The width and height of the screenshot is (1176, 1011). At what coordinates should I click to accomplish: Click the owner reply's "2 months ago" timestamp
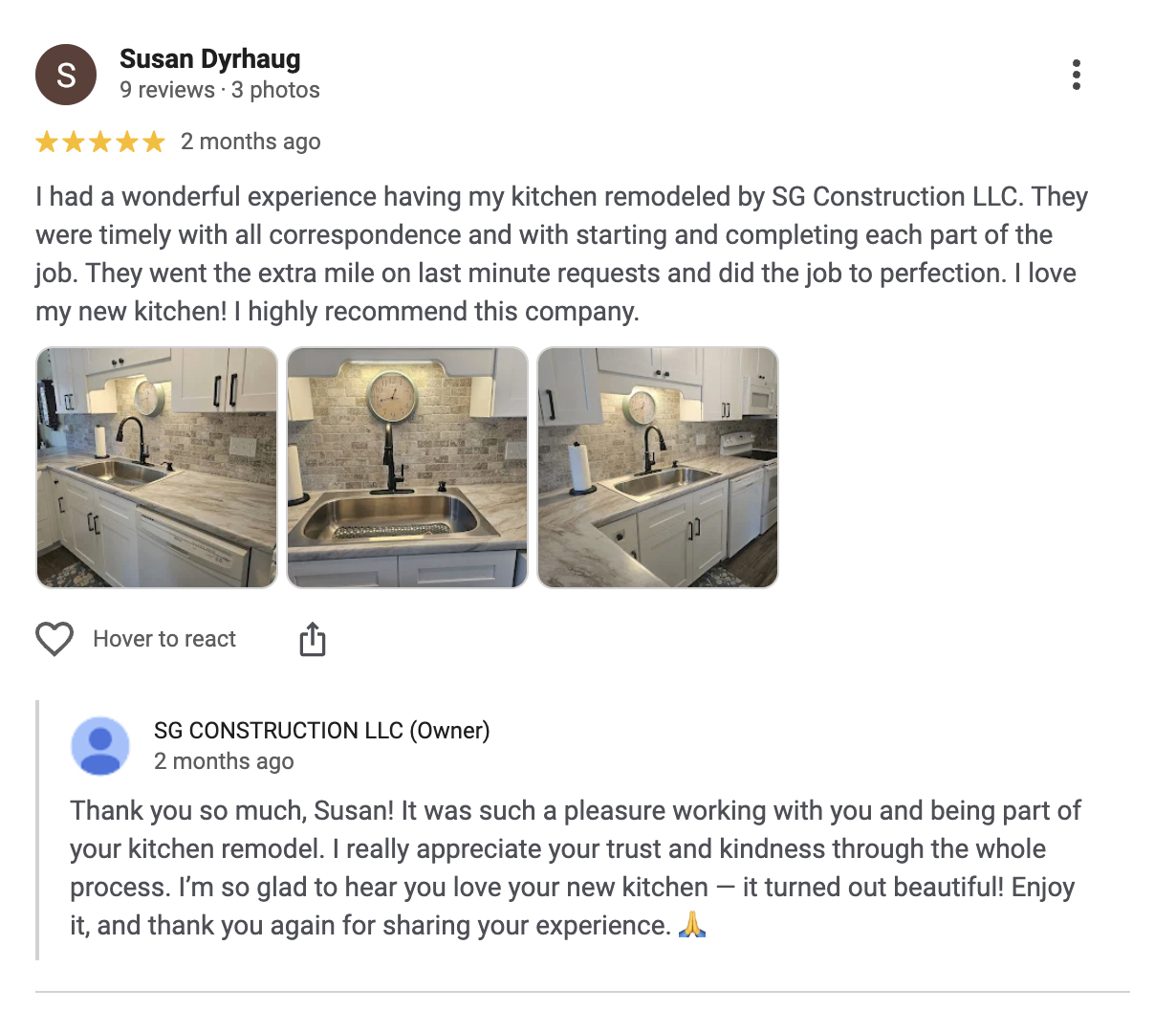point(224,761)
